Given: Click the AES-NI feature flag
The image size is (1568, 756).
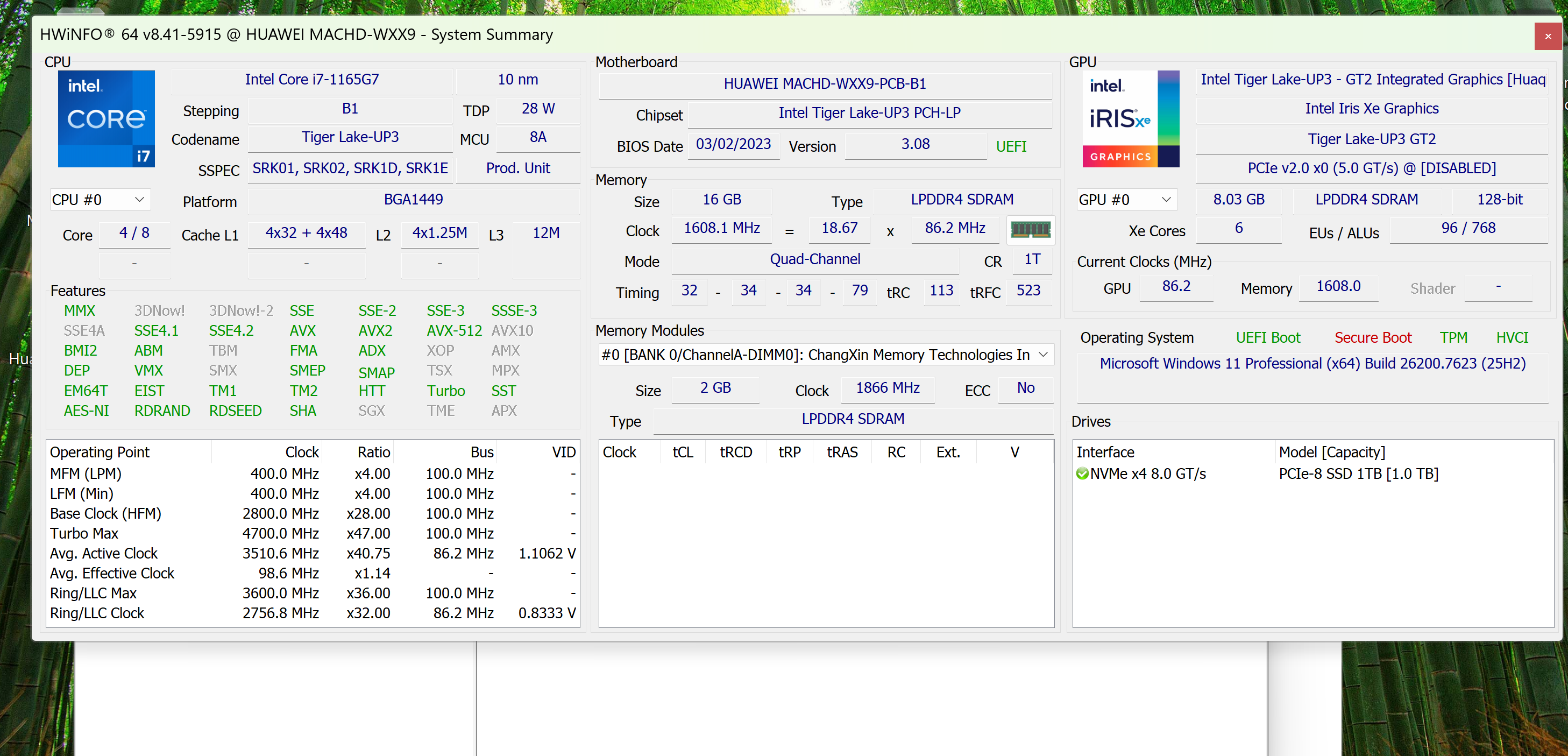Looking at the screenshot, I should [87, 411].
